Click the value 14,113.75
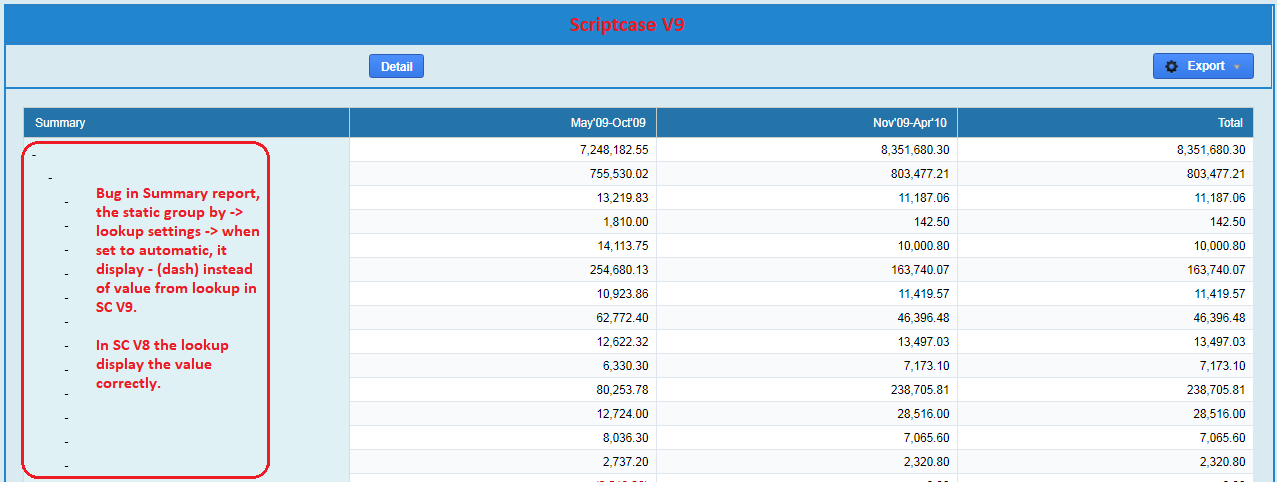The image size is (1277, 482). pyautogui.click(x=623, y=246)
